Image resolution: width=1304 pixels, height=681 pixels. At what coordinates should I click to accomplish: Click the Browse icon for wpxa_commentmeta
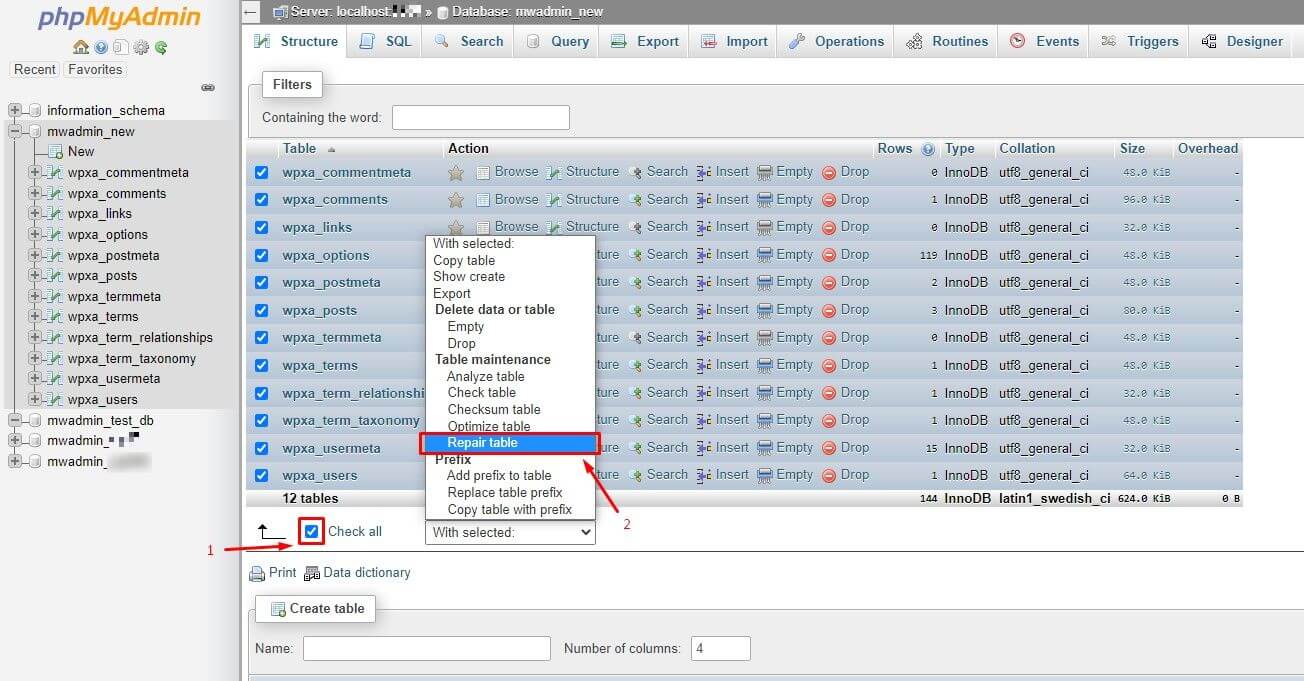pos(483,172)
